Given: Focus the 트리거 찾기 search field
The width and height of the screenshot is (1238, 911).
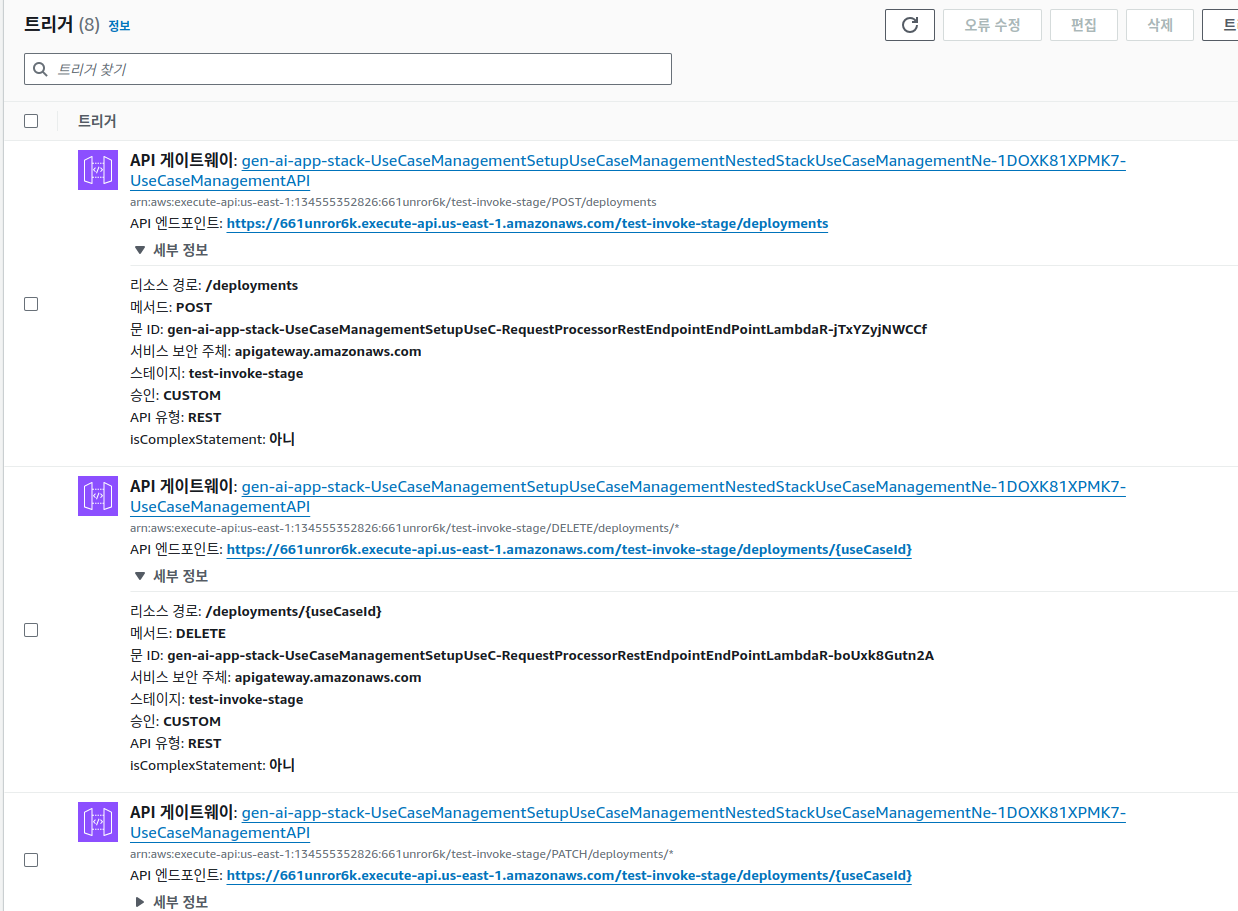Looking at the screenshot, I should tap(360, 69).
